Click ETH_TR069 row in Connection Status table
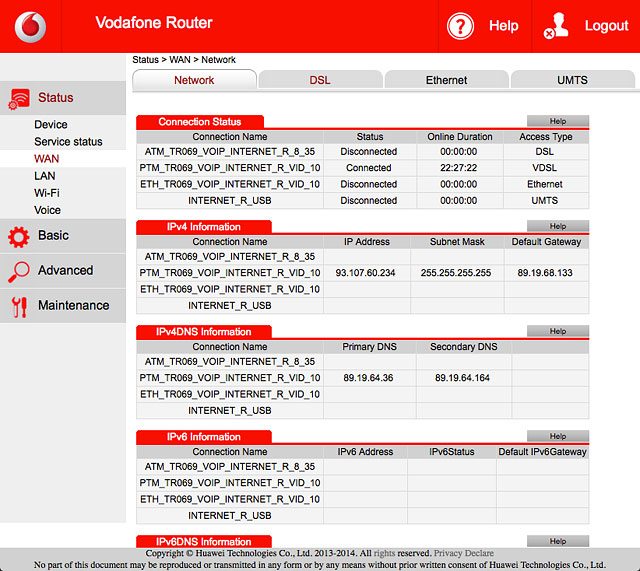This screenshot has width=640, height=571. [362, 184]
